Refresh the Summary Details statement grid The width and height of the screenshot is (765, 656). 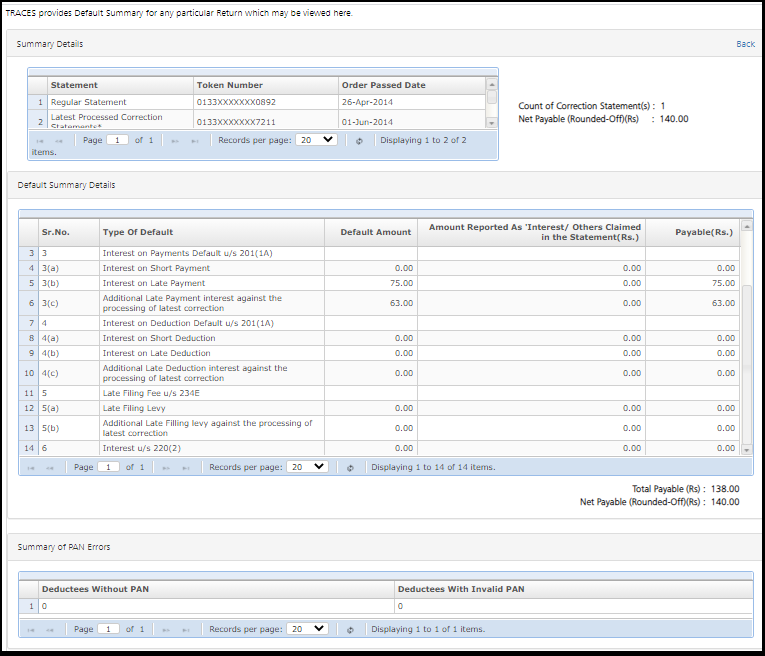[x=358, y=141]
